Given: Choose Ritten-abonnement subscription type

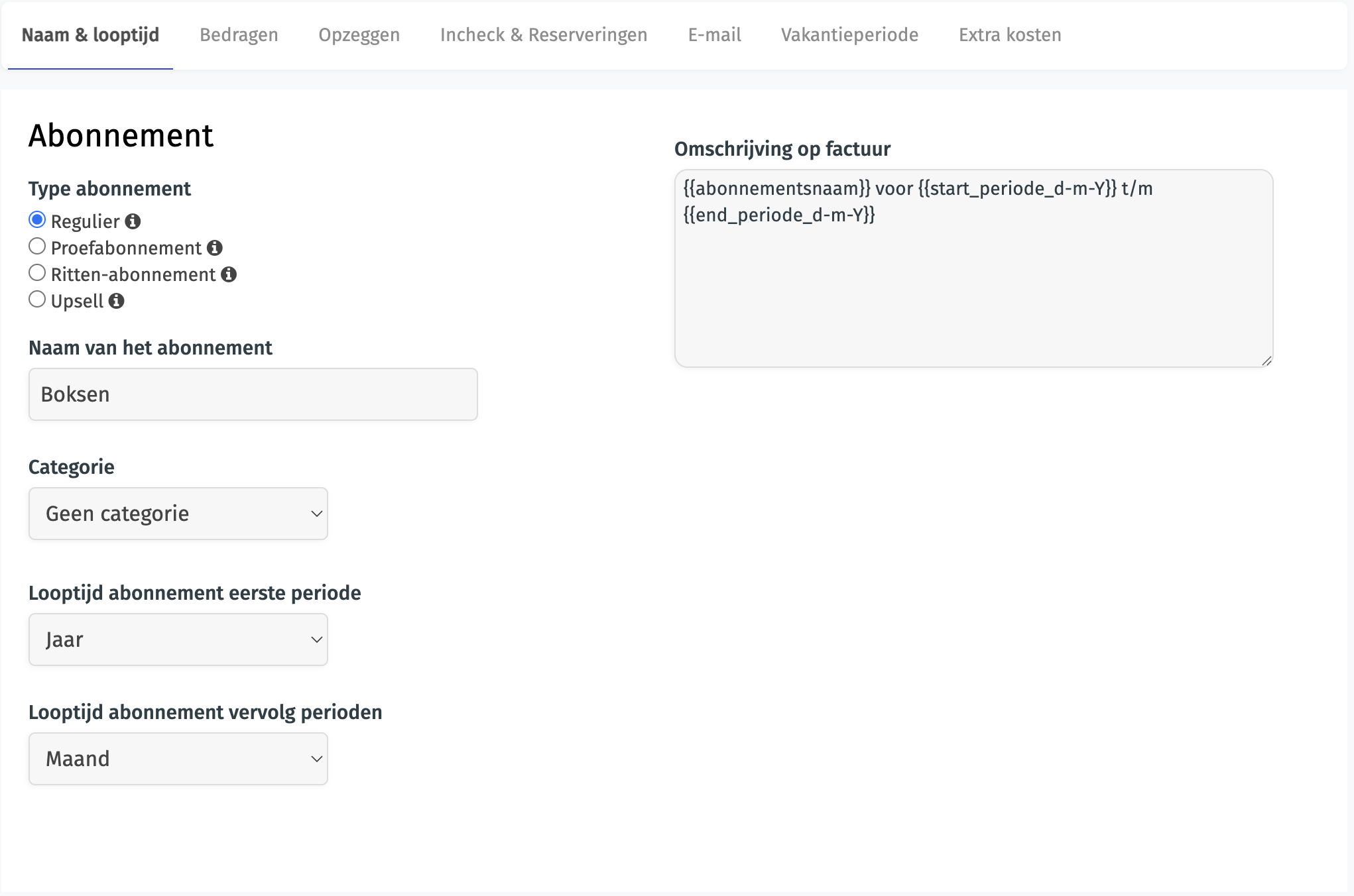Looking at the screenshot, I should 37,273.
